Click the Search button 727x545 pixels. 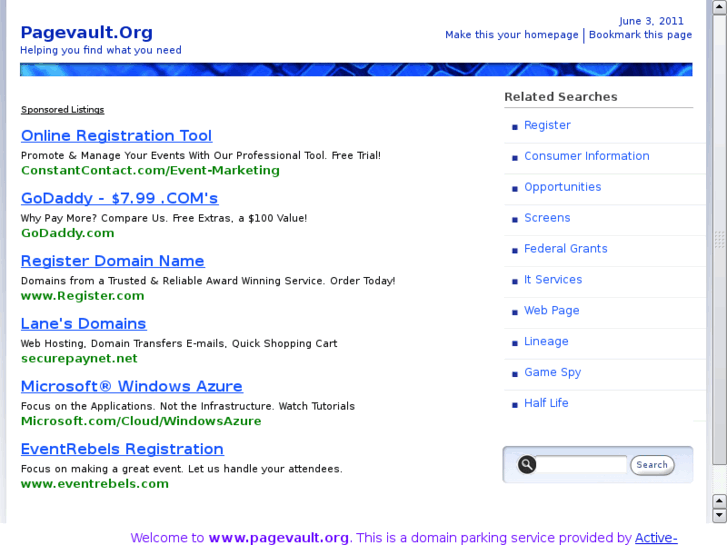[x=652, y=465]
